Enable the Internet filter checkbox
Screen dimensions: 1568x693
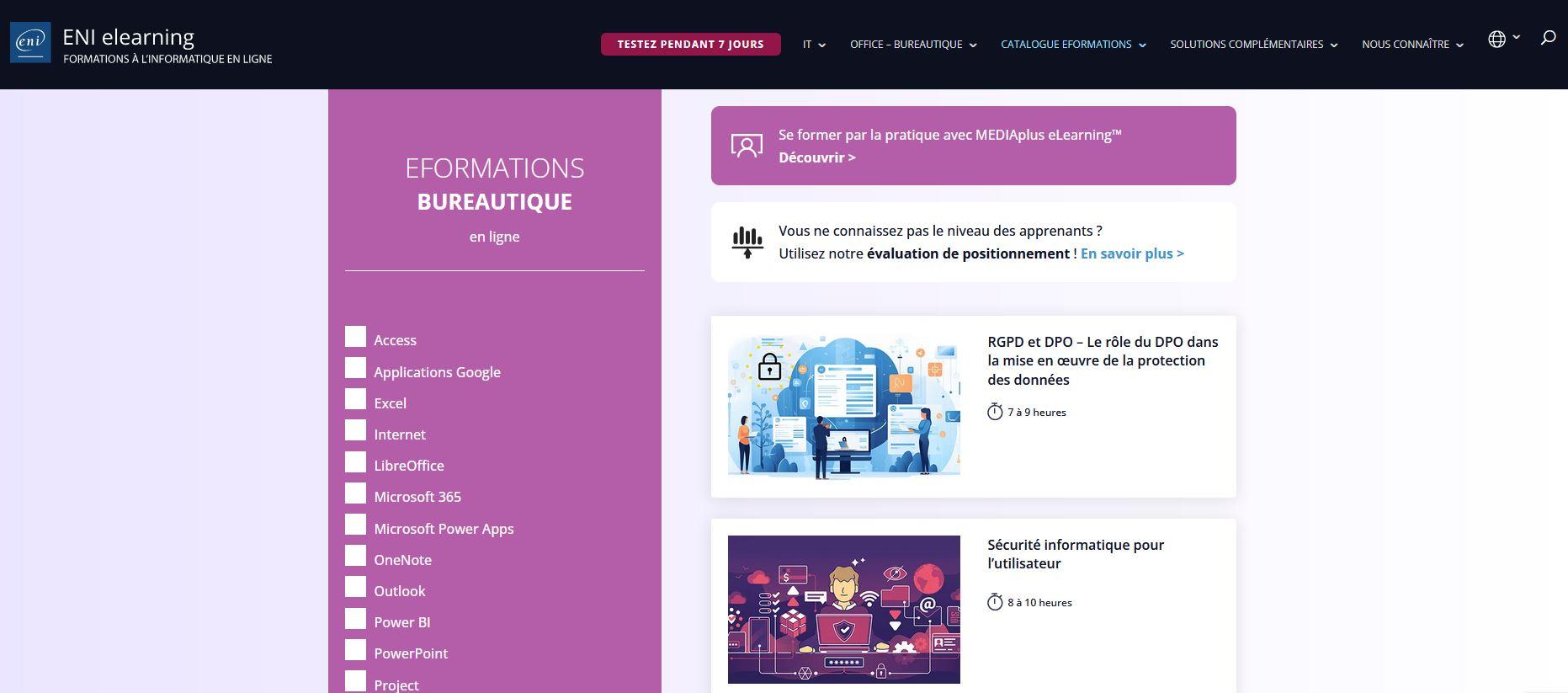(356, 430)
